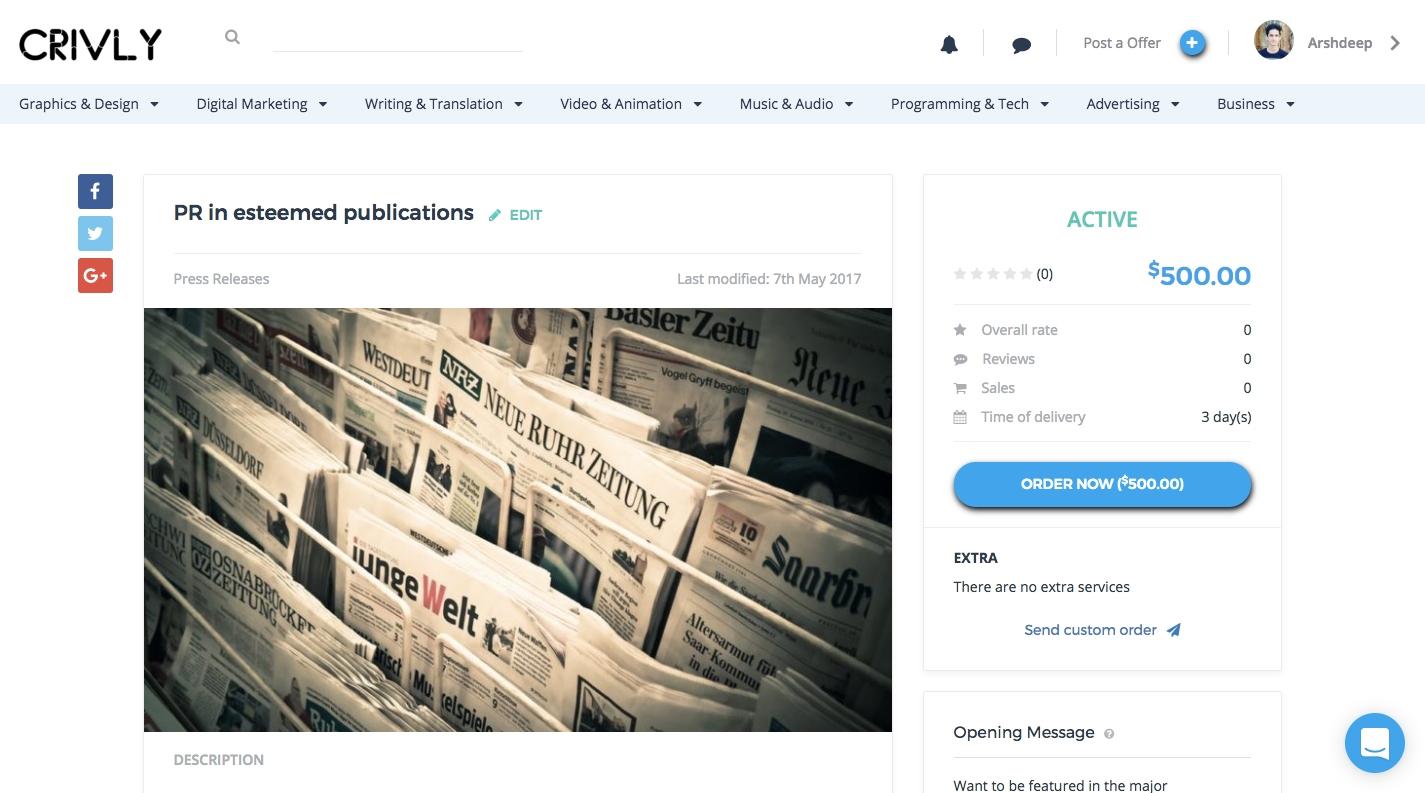Click the Sales cart icon
Screen dimensions: 1425x793
pos(960,388)
